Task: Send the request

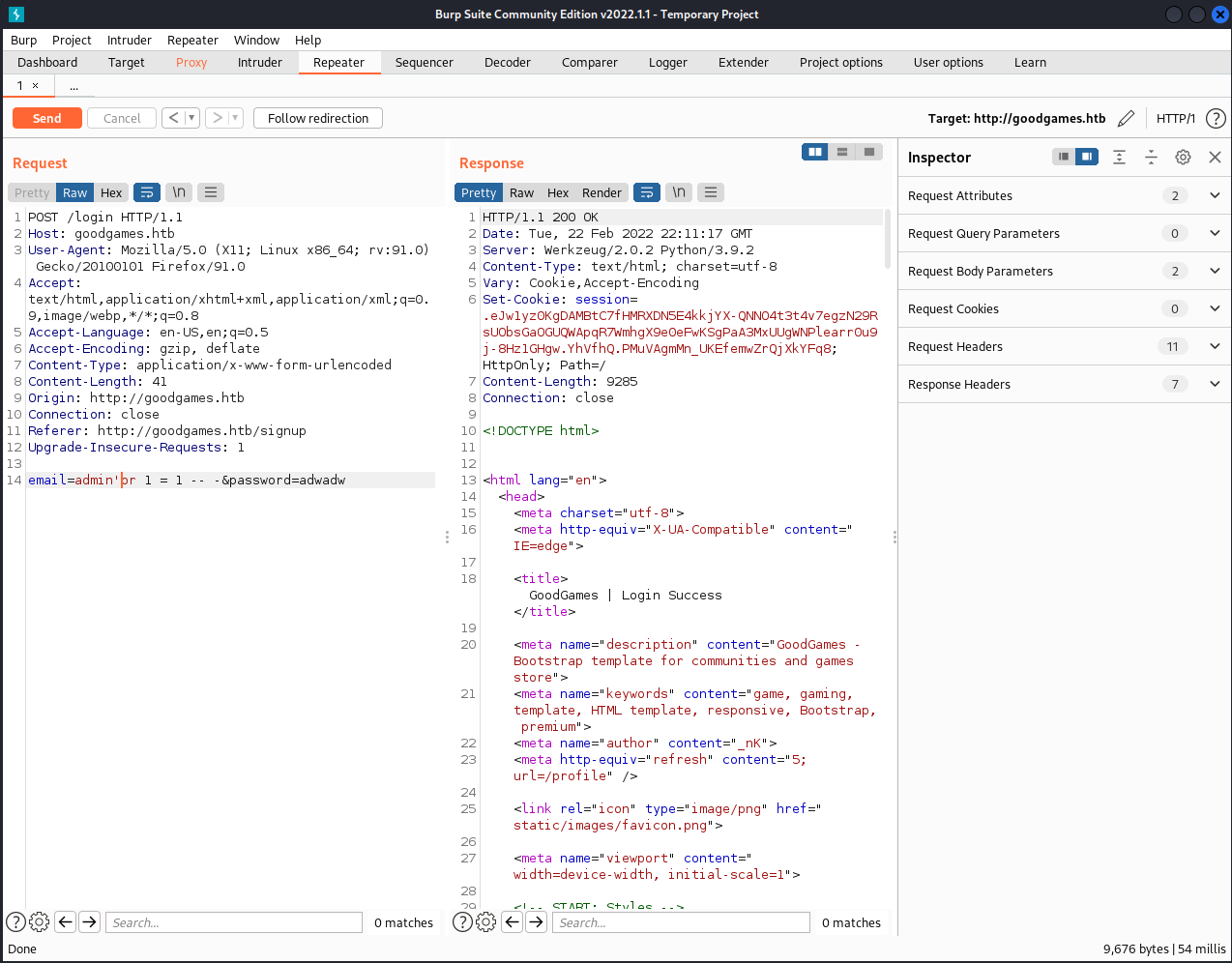Action: click(x=46, y=118)
